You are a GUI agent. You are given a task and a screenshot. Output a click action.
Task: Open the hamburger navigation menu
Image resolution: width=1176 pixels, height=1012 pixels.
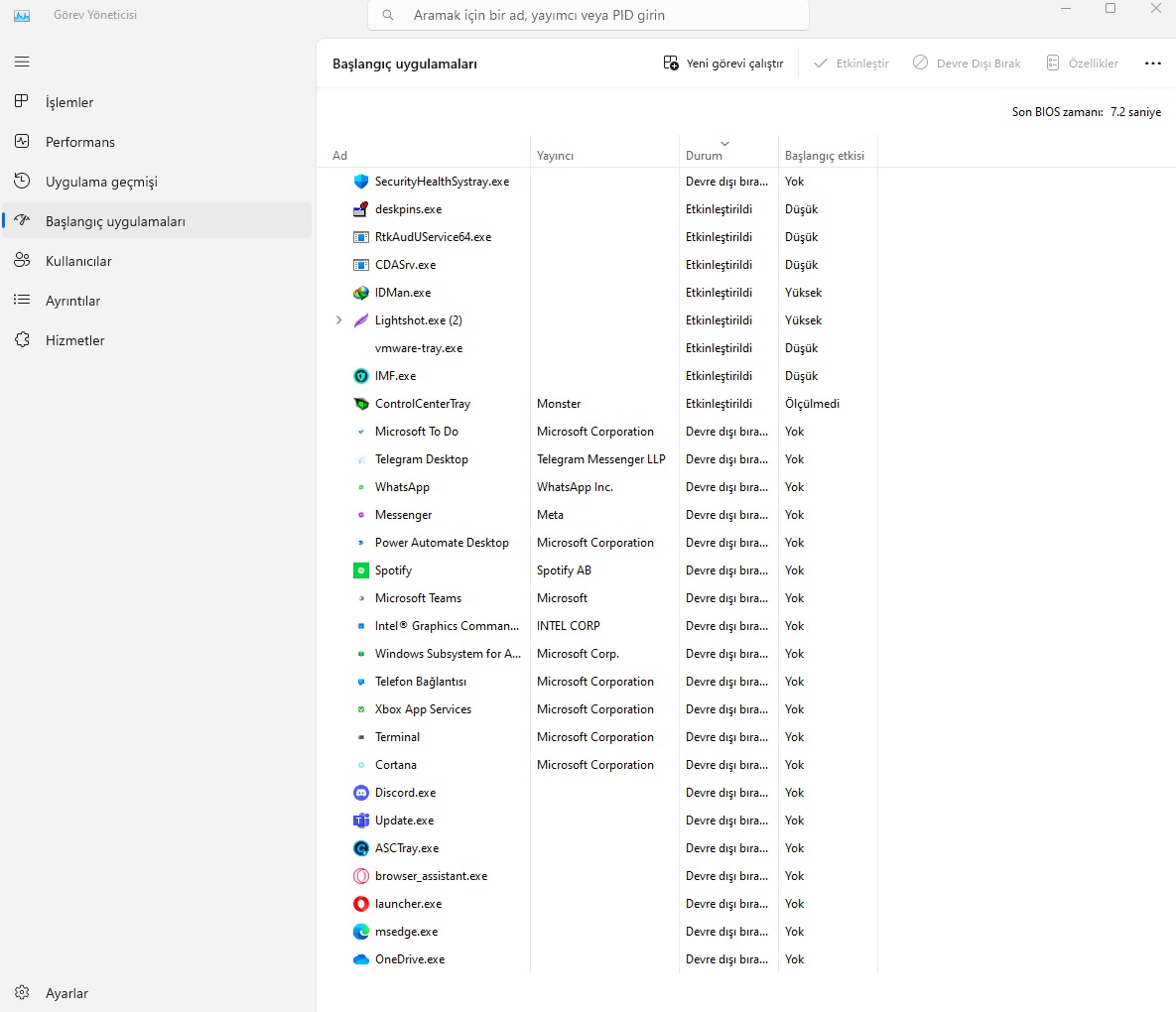[22, 62]
